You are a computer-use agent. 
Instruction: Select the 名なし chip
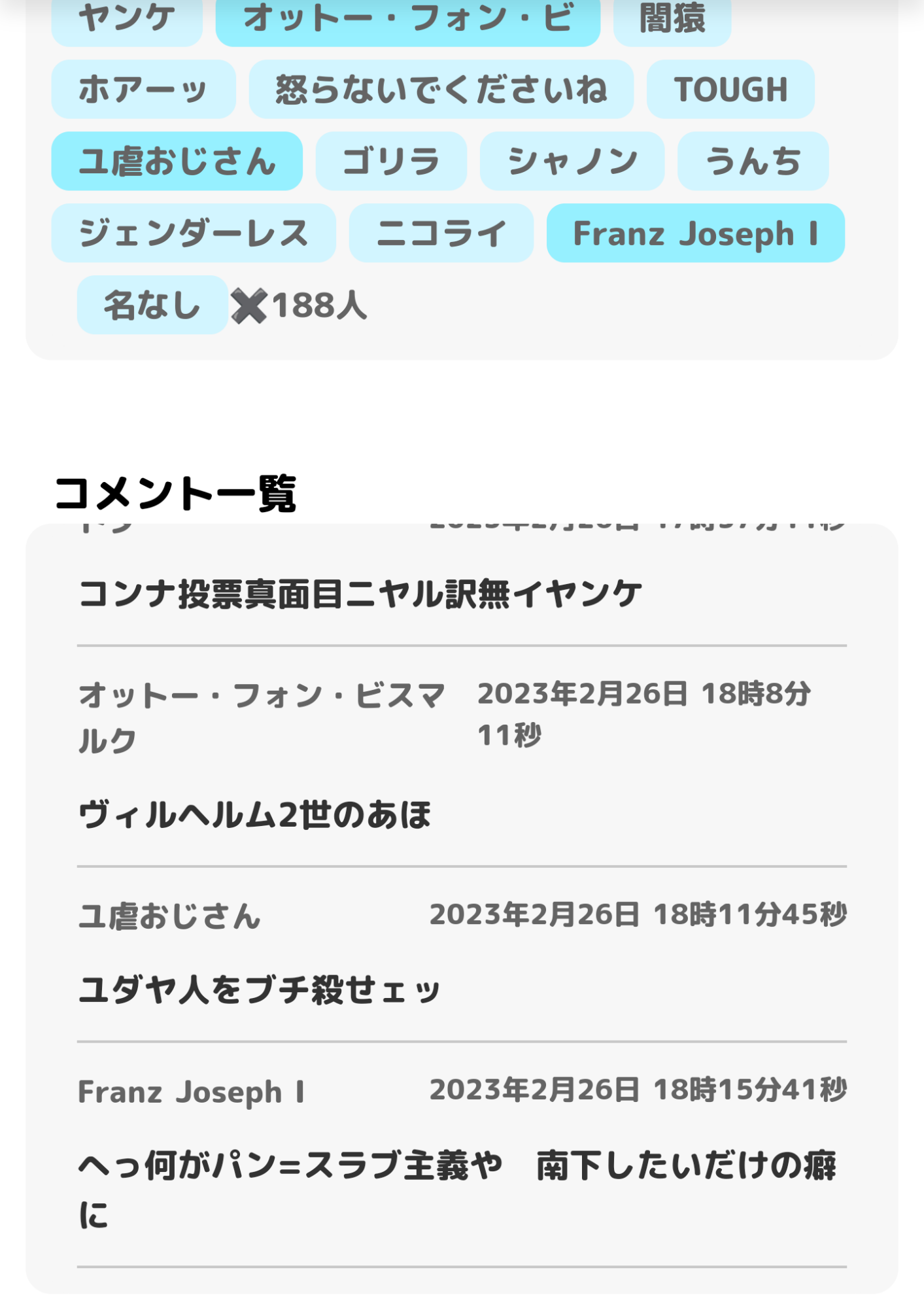(x=152, y=305)
